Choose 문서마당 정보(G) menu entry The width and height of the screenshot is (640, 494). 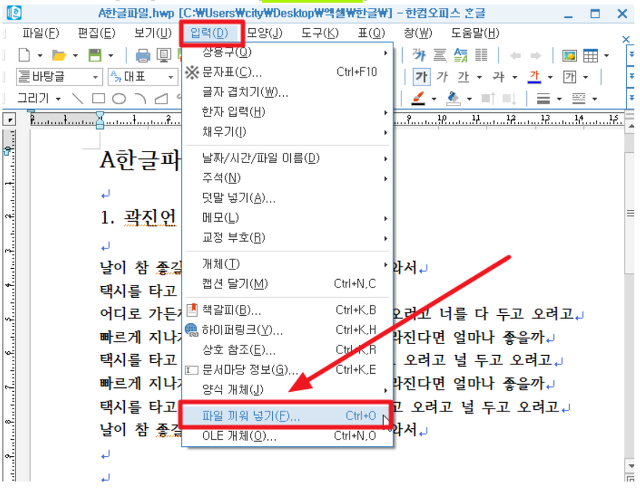(286, 370)
